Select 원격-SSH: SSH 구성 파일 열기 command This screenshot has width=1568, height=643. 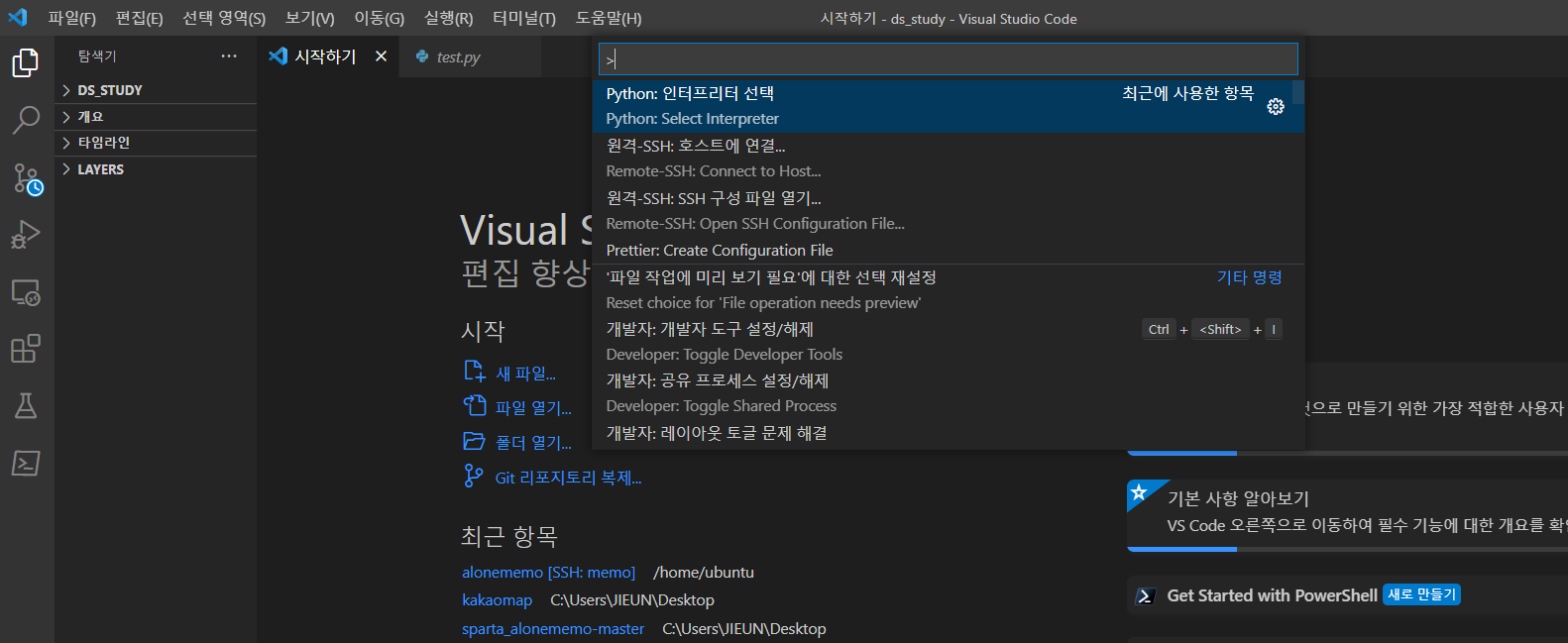tap(948, 211)
